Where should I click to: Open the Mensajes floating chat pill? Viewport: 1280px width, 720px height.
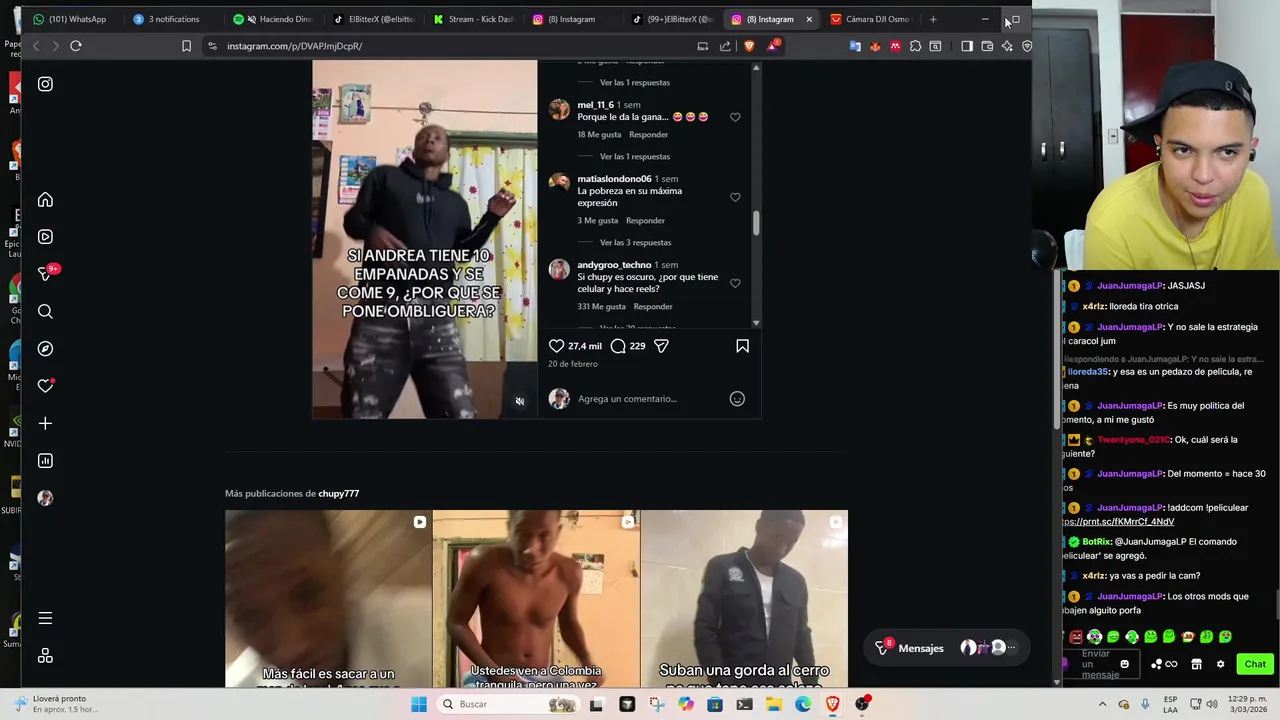click(x=946, y=648)
